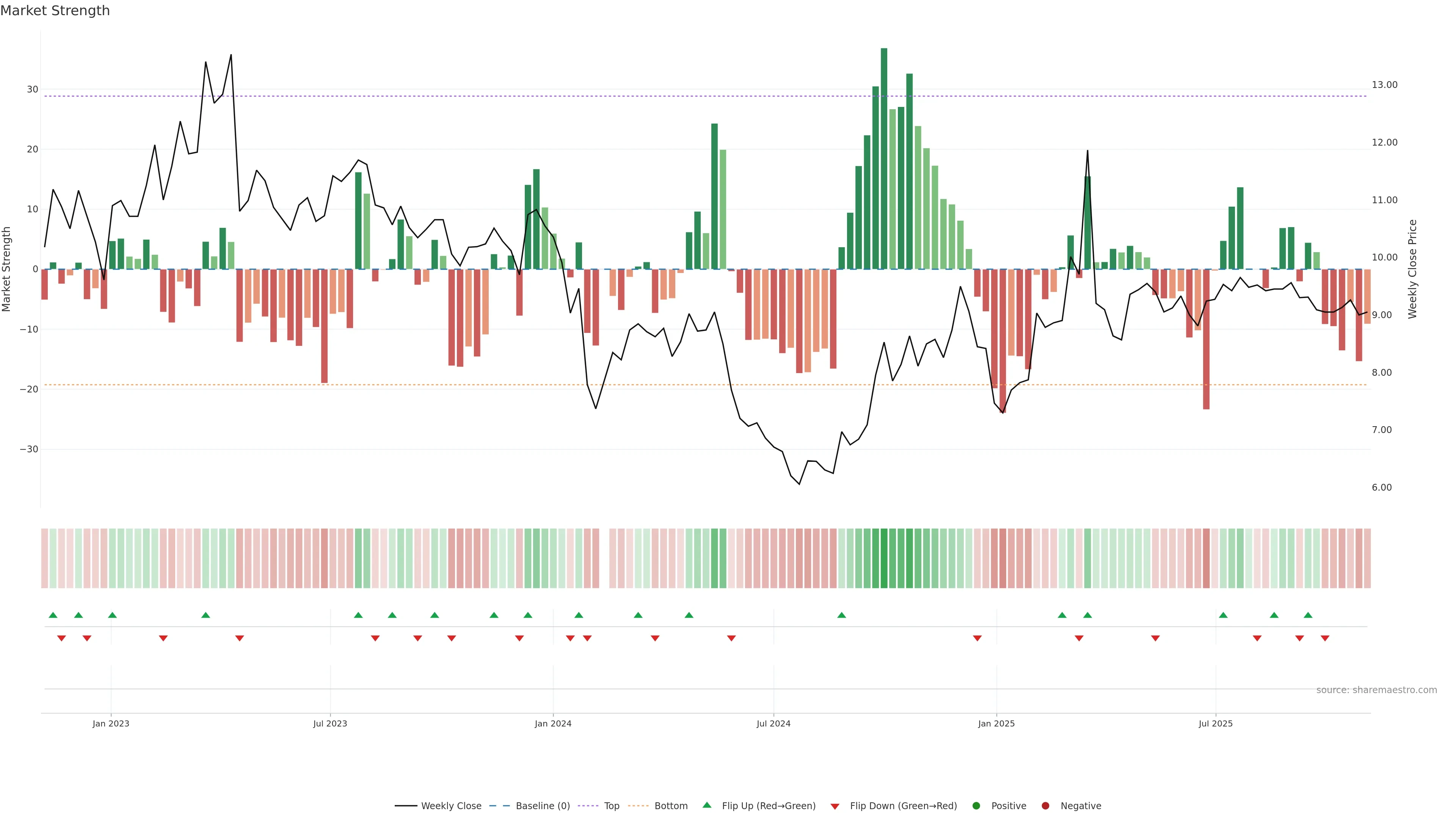Click the red Flip Down legend triangle

[x=834, y=806]
